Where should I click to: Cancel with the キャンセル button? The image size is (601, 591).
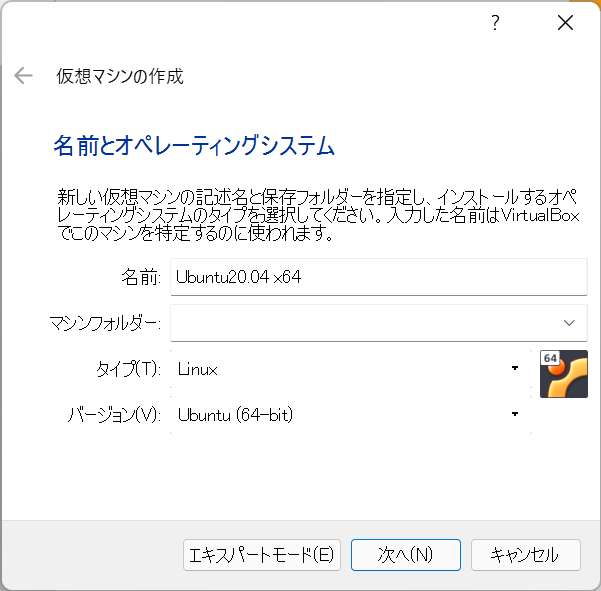pos(525,555)
